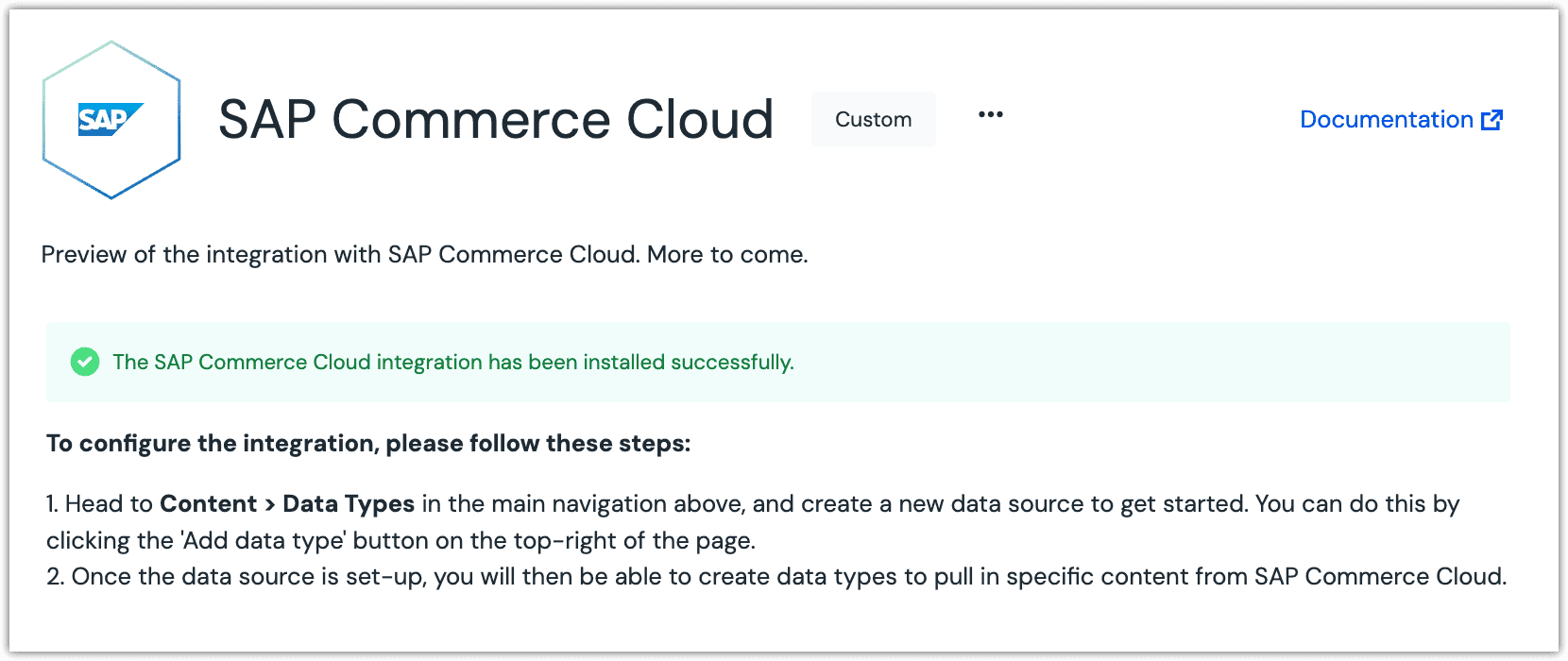This screenshot has width=1568, height=661.
Task: Click the '>' separator between Content and Data Types
Action: [270, 504]
